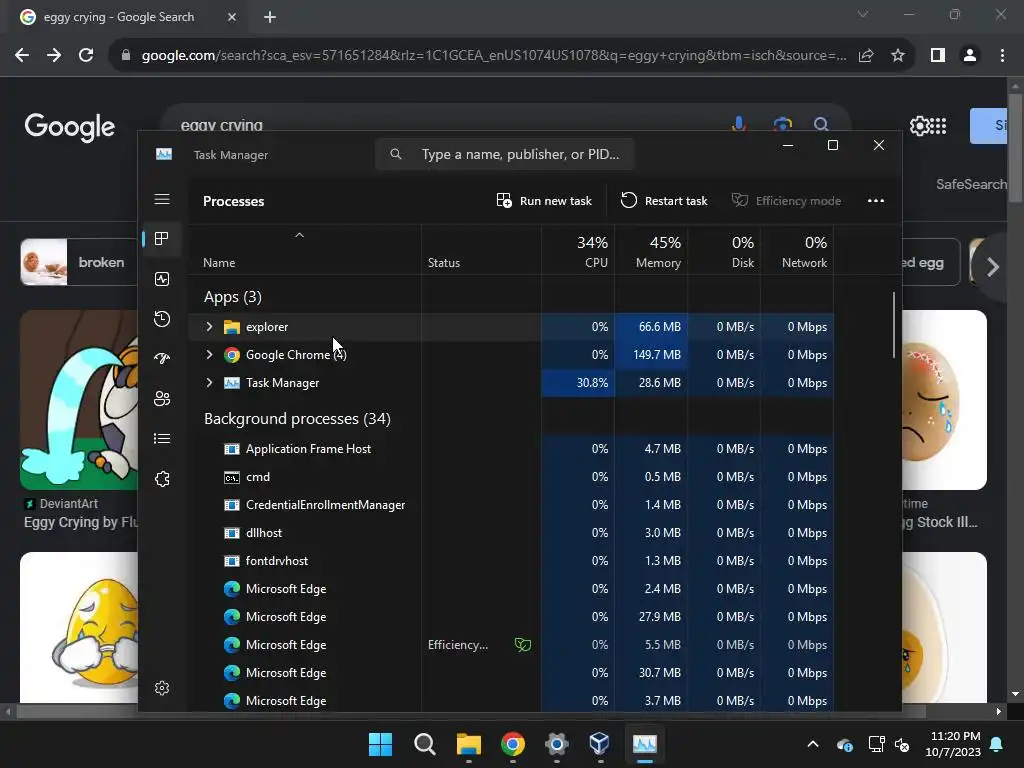Image resolution: width=1024 pixels, height=768 pixels.
Task: Select the fontdrvhost process
Action: coord(511,561)
